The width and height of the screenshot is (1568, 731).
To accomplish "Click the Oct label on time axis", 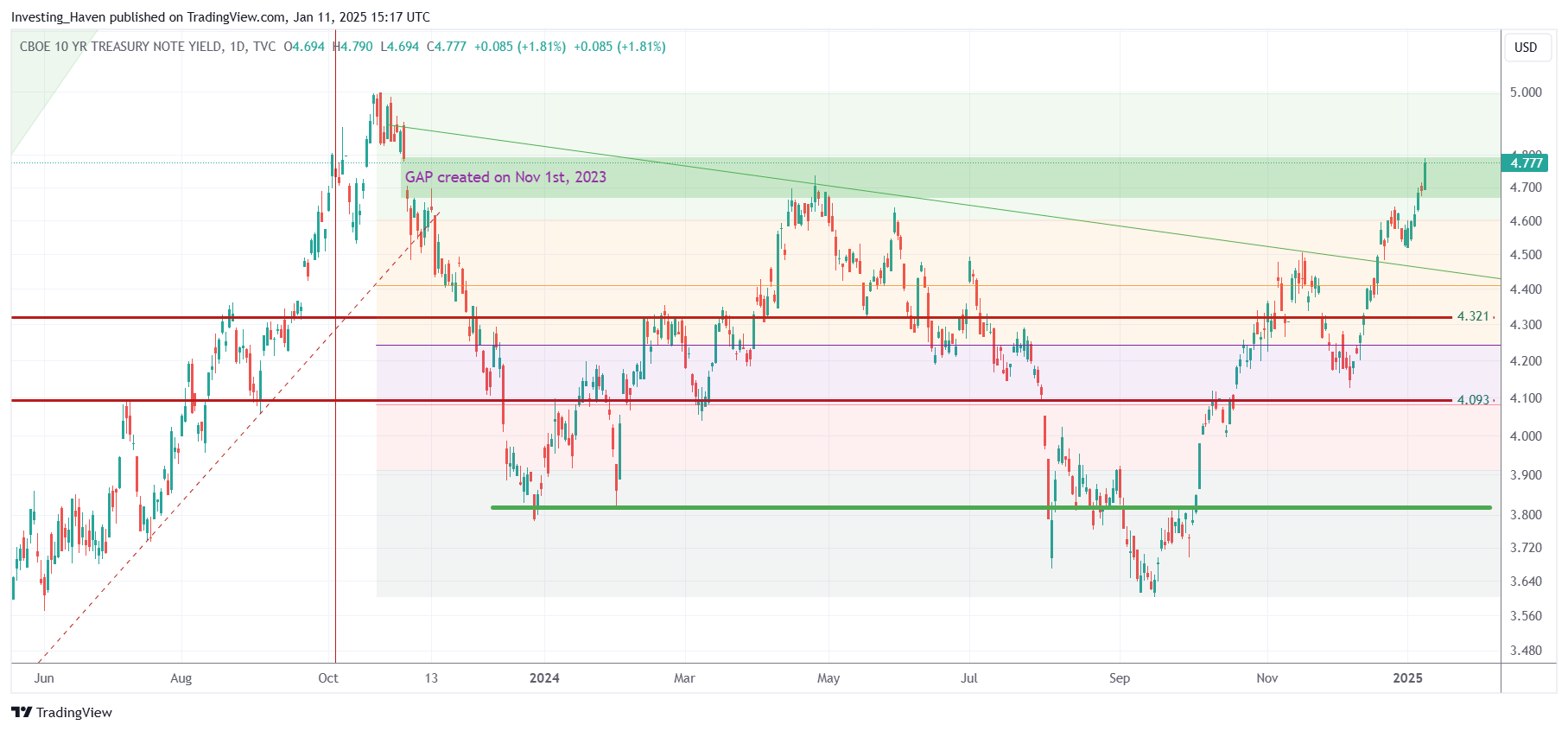I will [x=328, y=678].
